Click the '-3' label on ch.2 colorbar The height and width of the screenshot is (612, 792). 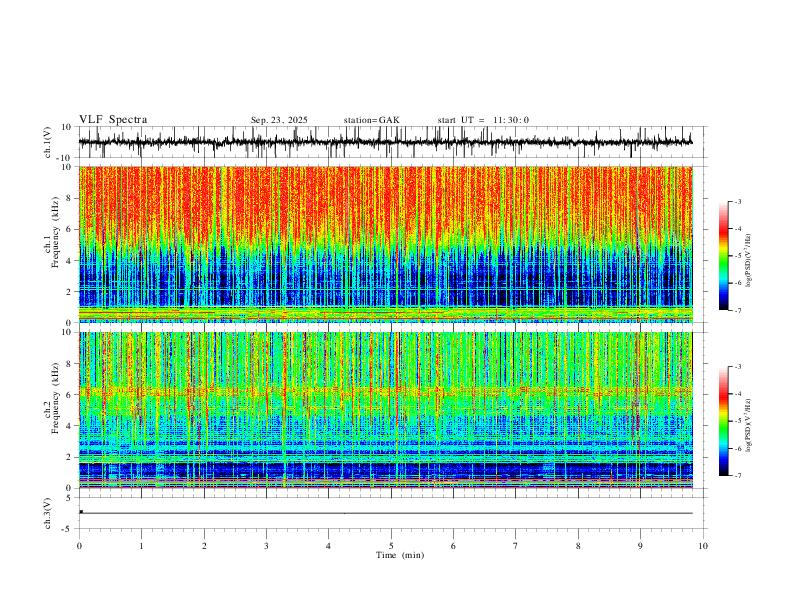pyautogui.click(x=738, y=367)
